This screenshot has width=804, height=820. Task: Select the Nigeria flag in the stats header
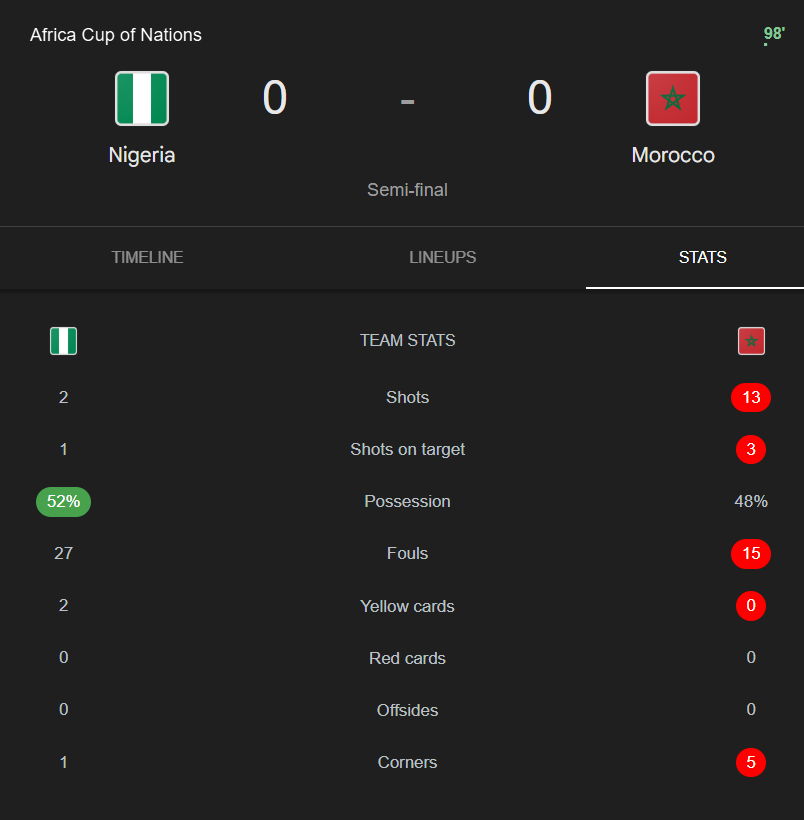pyautogui.click(x=63, y=340)
